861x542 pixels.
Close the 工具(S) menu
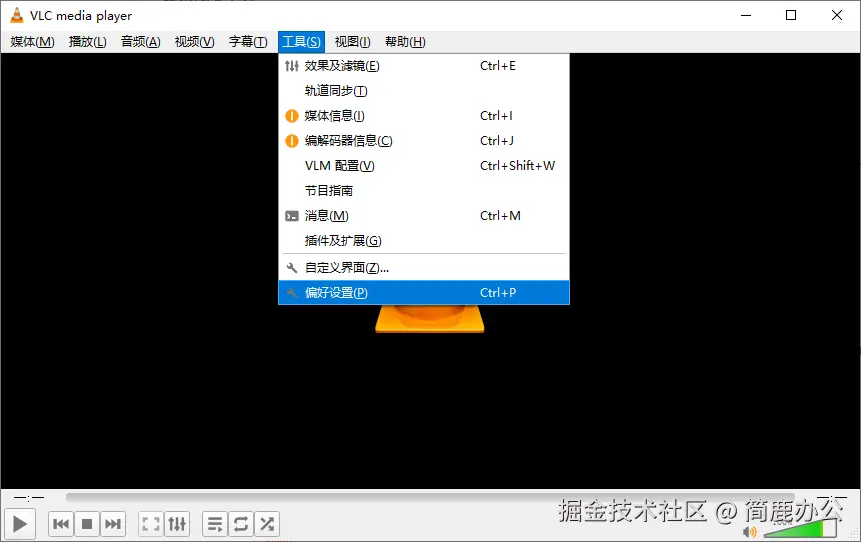301,42
